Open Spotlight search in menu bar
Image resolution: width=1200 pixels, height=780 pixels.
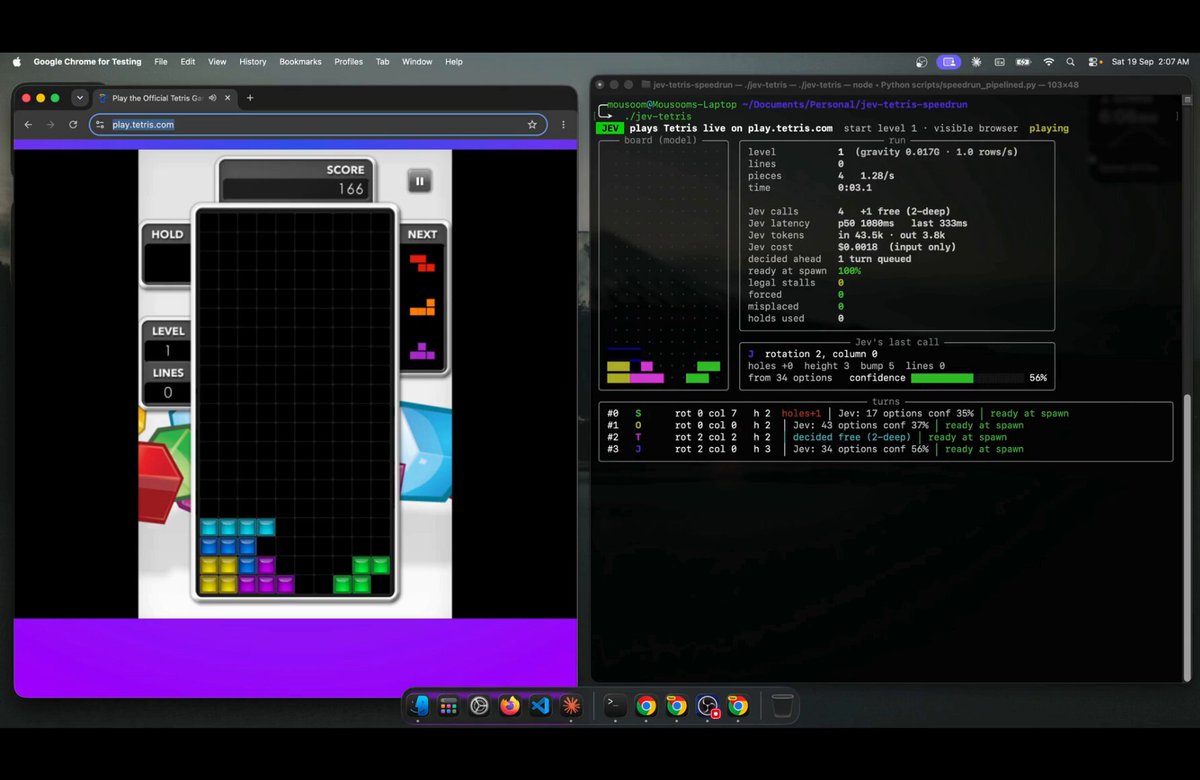(x=1071, y=62)
